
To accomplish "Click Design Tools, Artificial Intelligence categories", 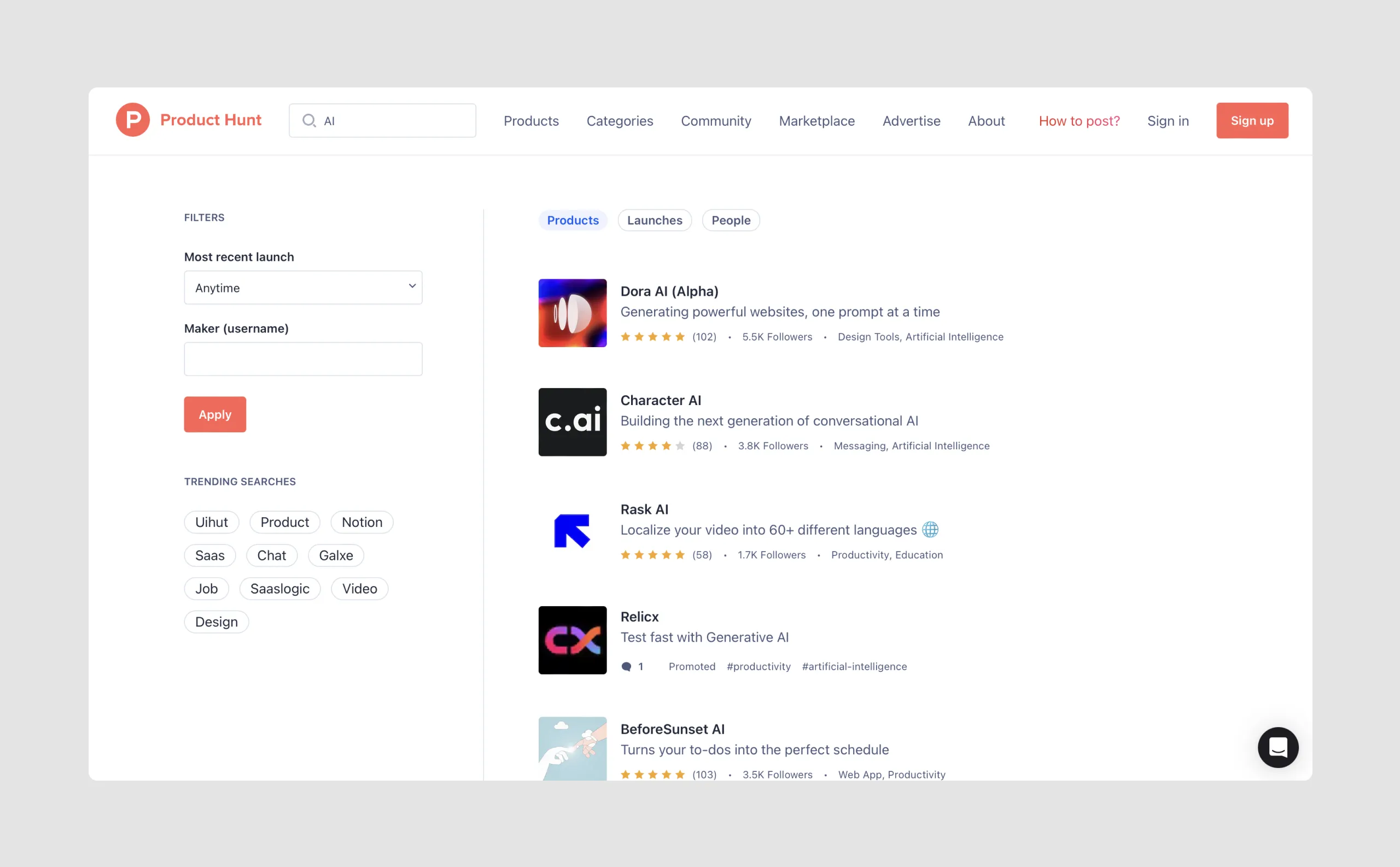I will tap(920, 337).
